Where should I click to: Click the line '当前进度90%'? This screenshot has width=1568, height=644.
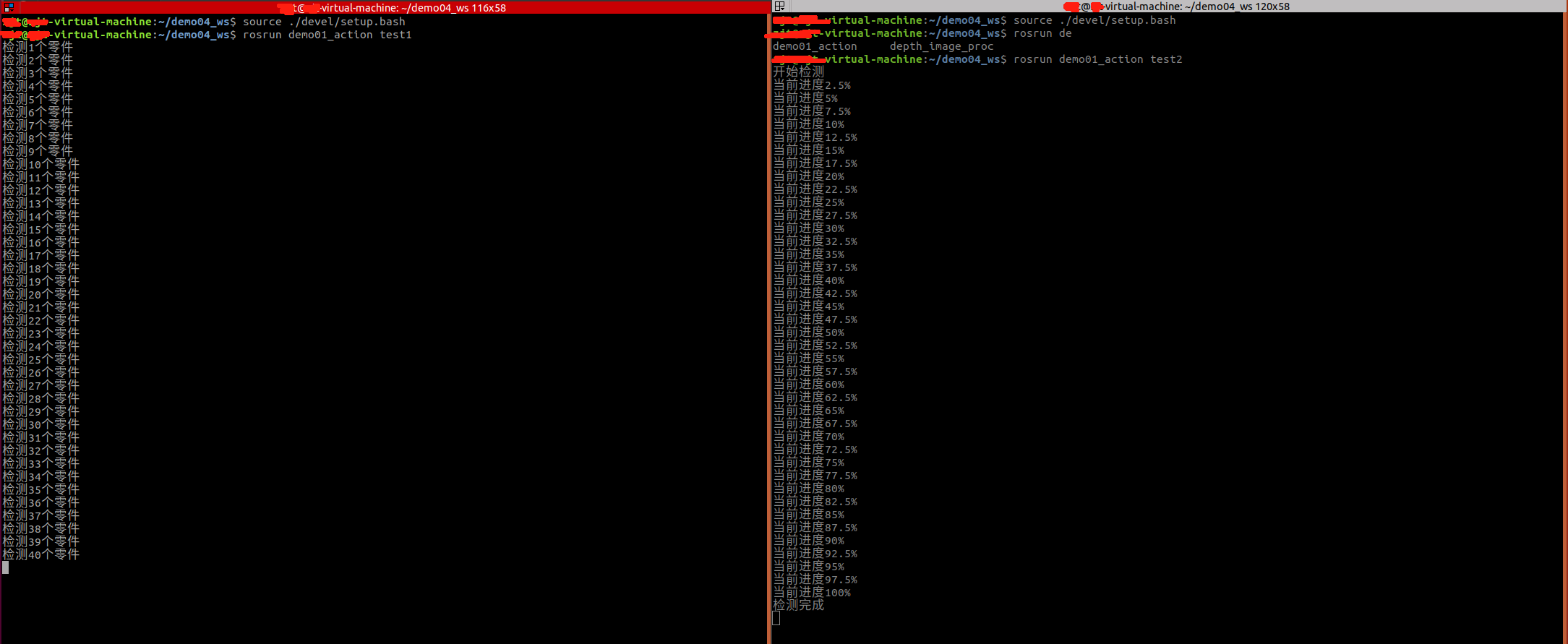tap(808, 541)
